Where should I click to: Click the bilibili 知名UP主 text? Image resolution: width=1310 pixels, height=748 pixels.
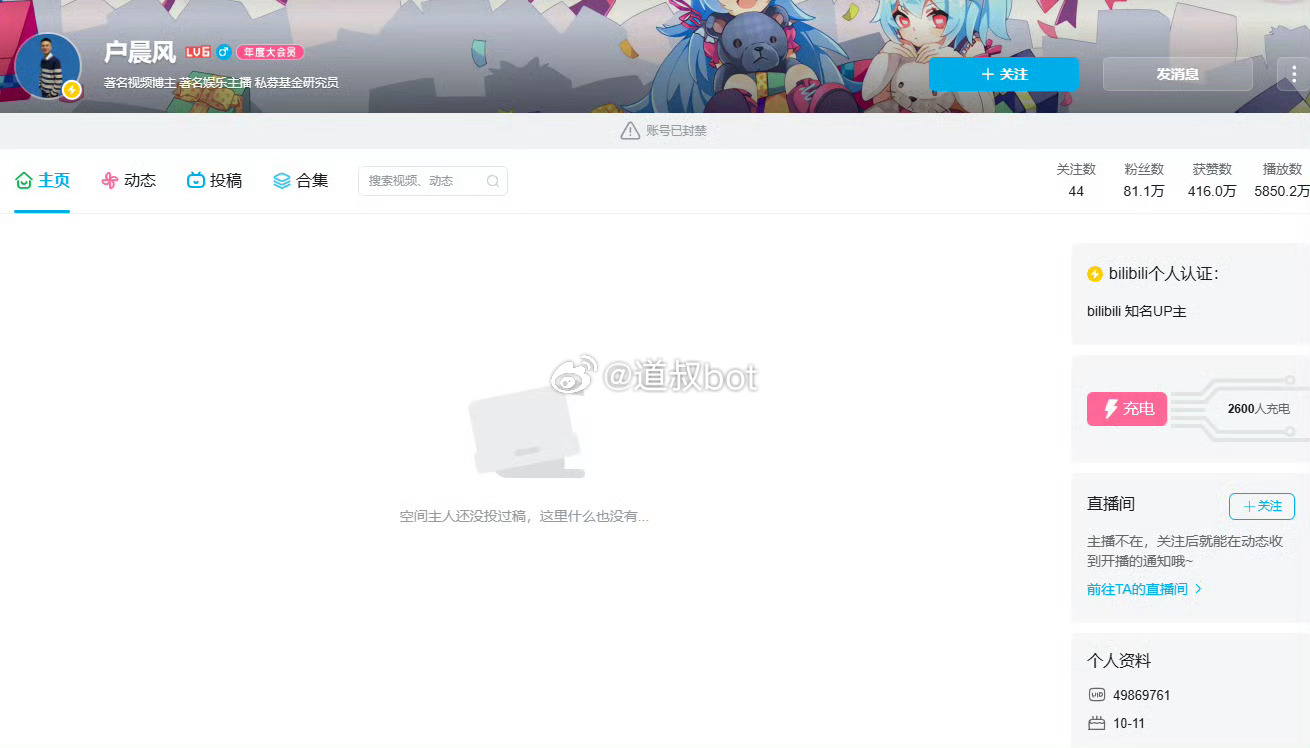(1137, 311)
